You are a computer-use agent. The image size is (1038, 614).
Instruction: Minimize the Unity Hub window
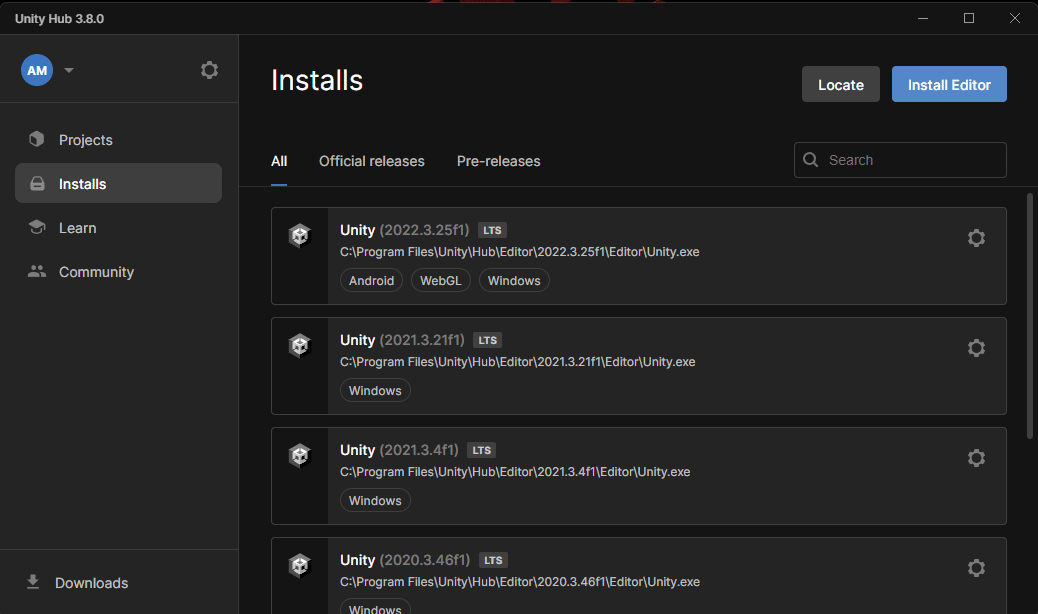(923, 18)
